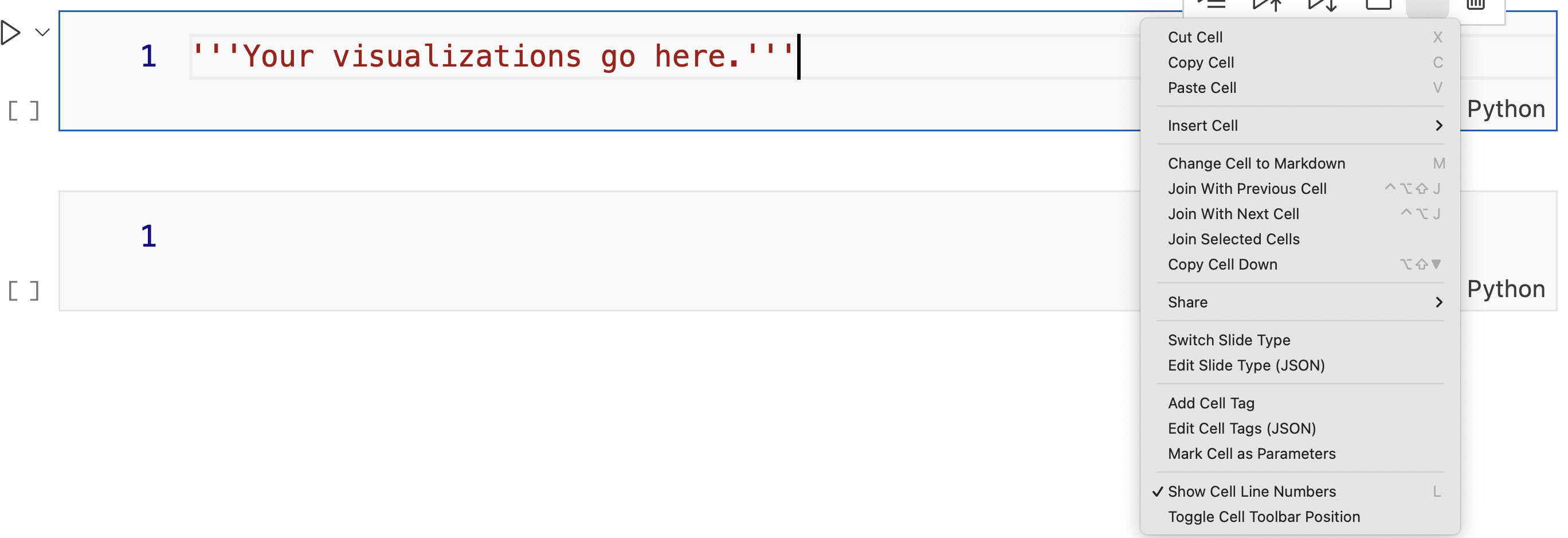Delete the cell using the trash icon
The width and height of the screenshot is (1568, 538).
point(1476,5)
